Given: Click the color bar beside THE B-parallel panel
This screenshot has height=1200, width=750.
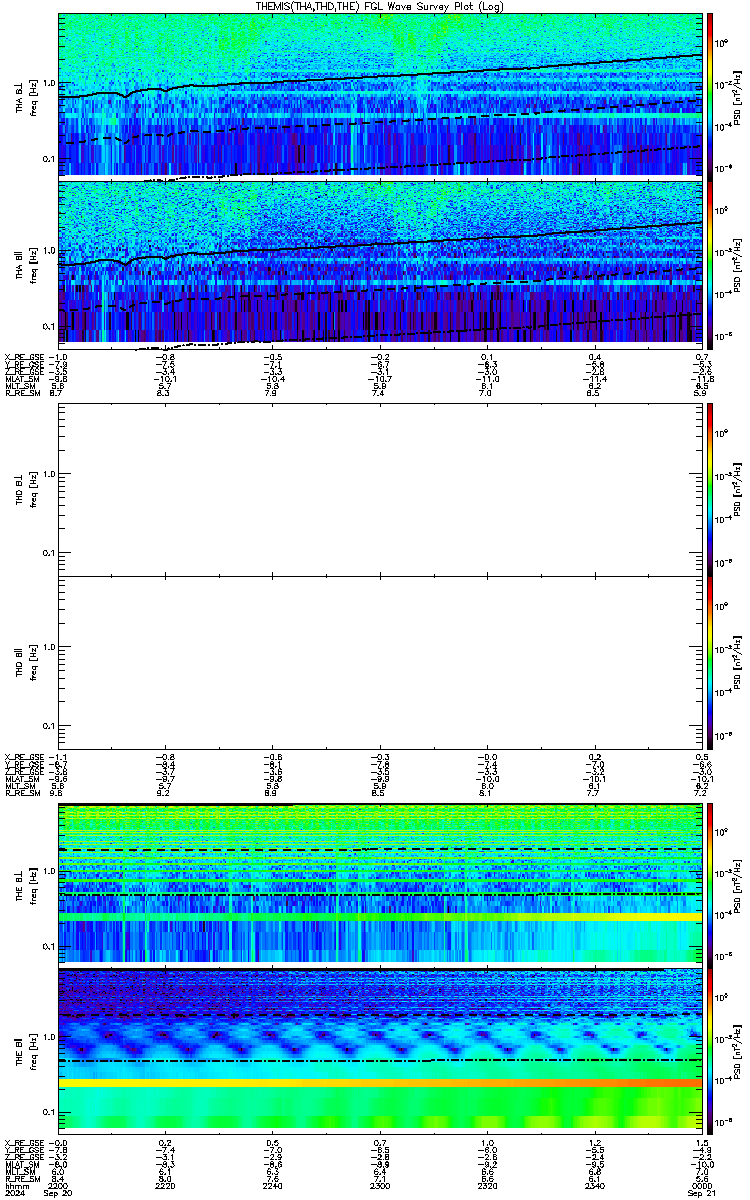Looking at the screenshot, I should click(x=710, y=1048).
